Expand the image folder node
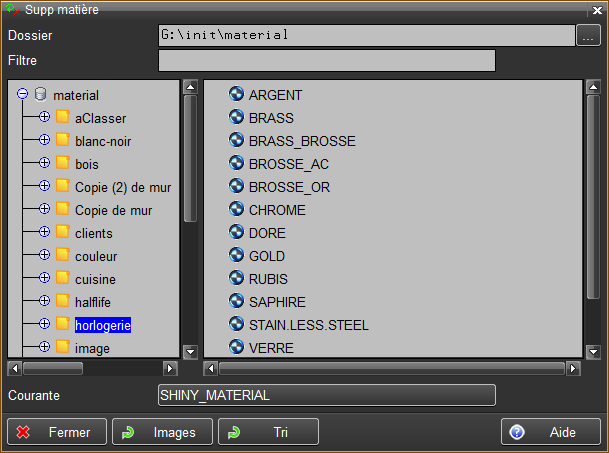The image size is (609, 453). click(45, 346)
